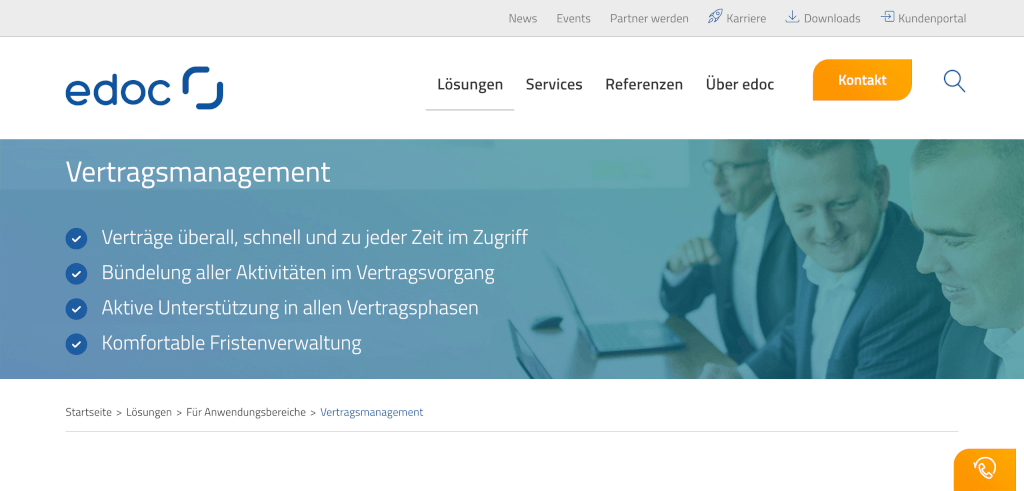The height and width of the screenshot is (491, 1024).
Task: Click the Vertragsmanagement hero heading
Action: [198, 172]
